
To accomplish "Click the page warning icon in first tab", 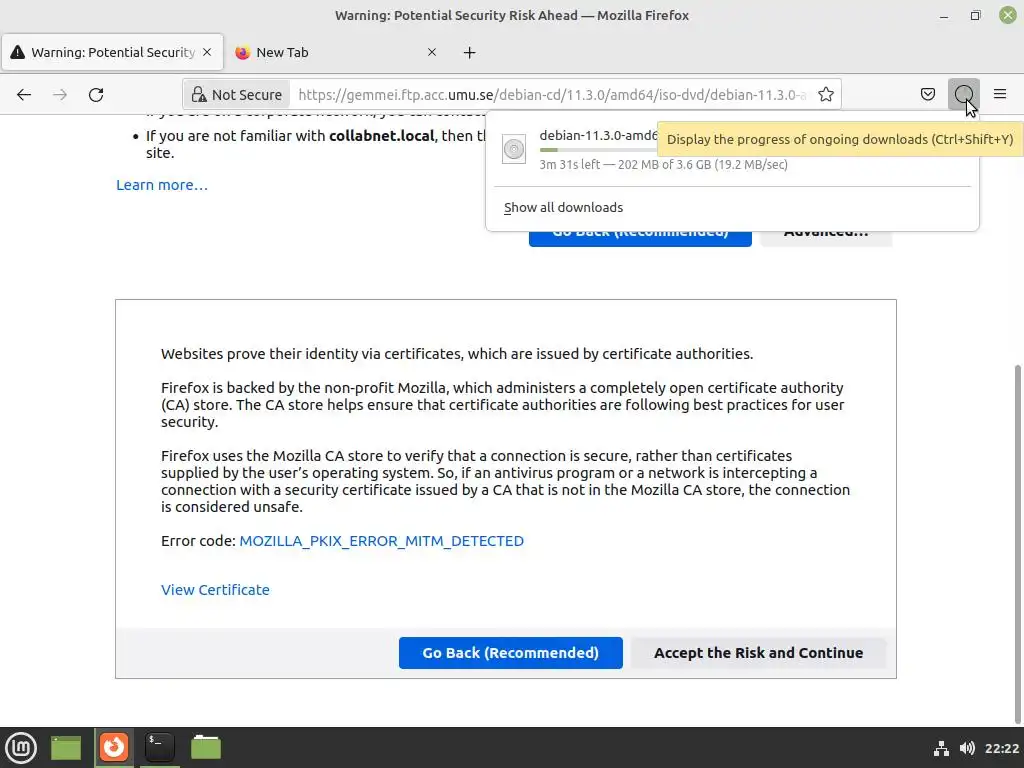I will coord(18,52).
